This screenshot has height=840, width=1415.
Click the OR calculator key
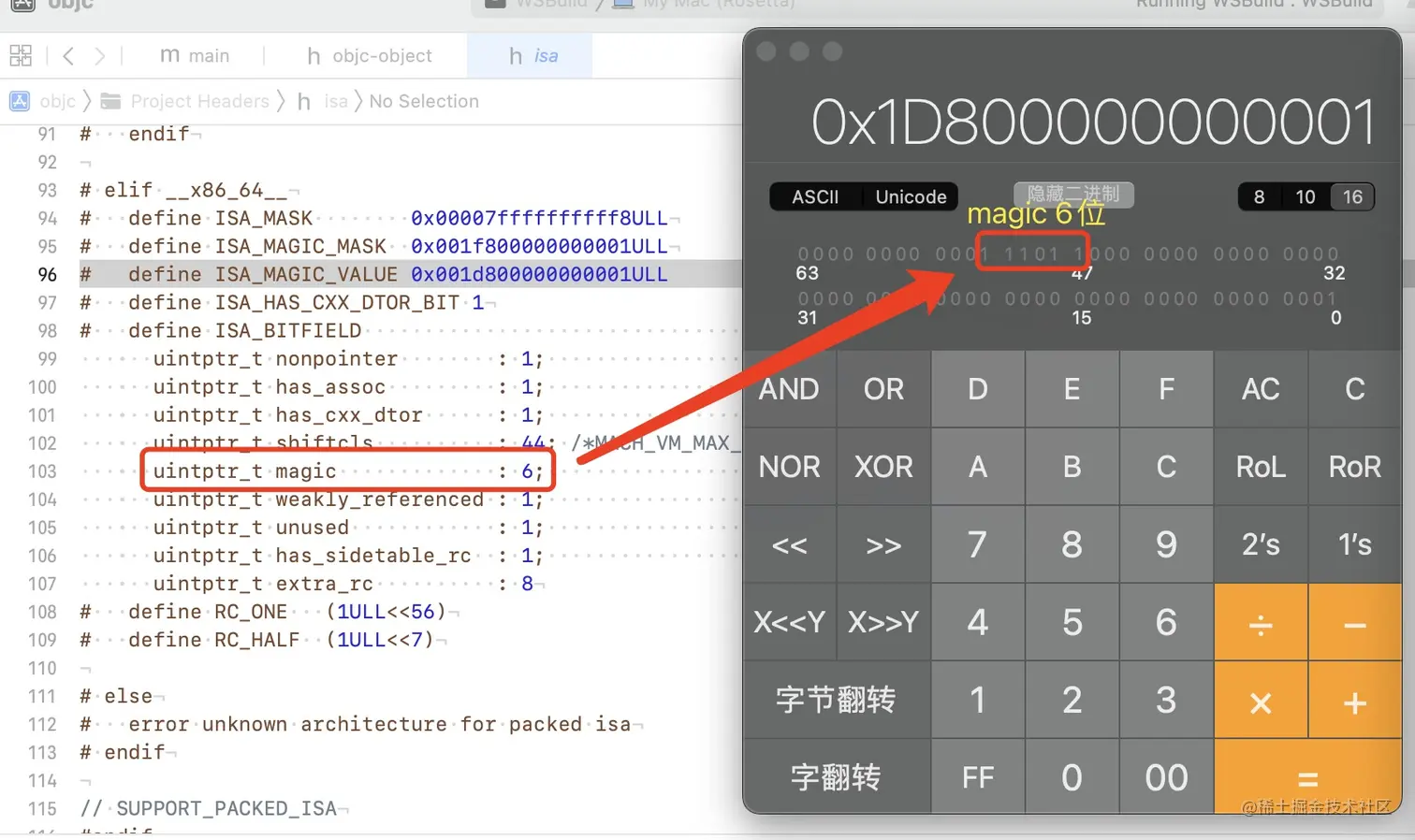click(883, 389)
